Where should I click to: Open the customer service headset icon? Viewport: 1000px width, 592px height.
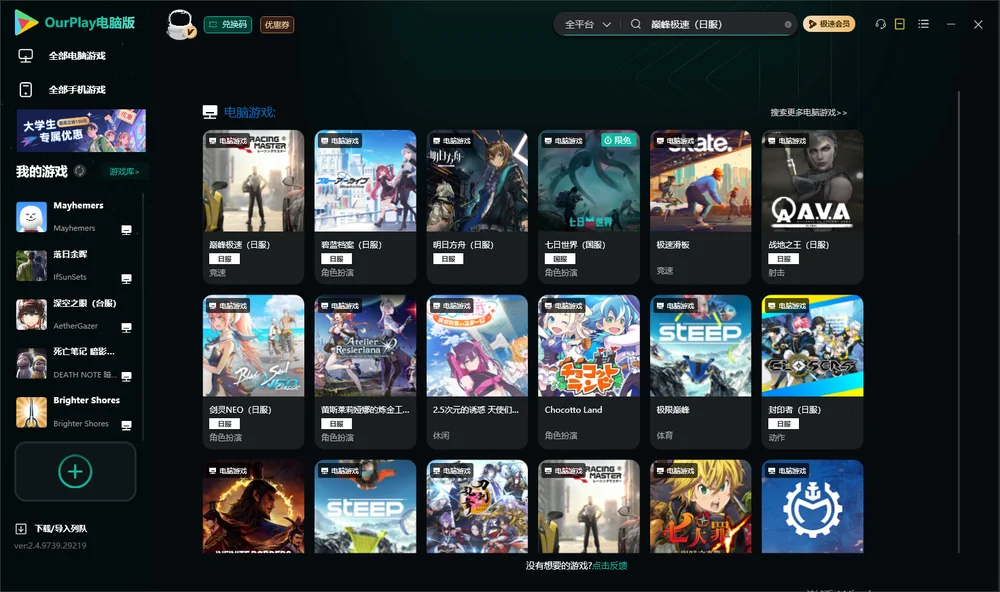[880, 24]
